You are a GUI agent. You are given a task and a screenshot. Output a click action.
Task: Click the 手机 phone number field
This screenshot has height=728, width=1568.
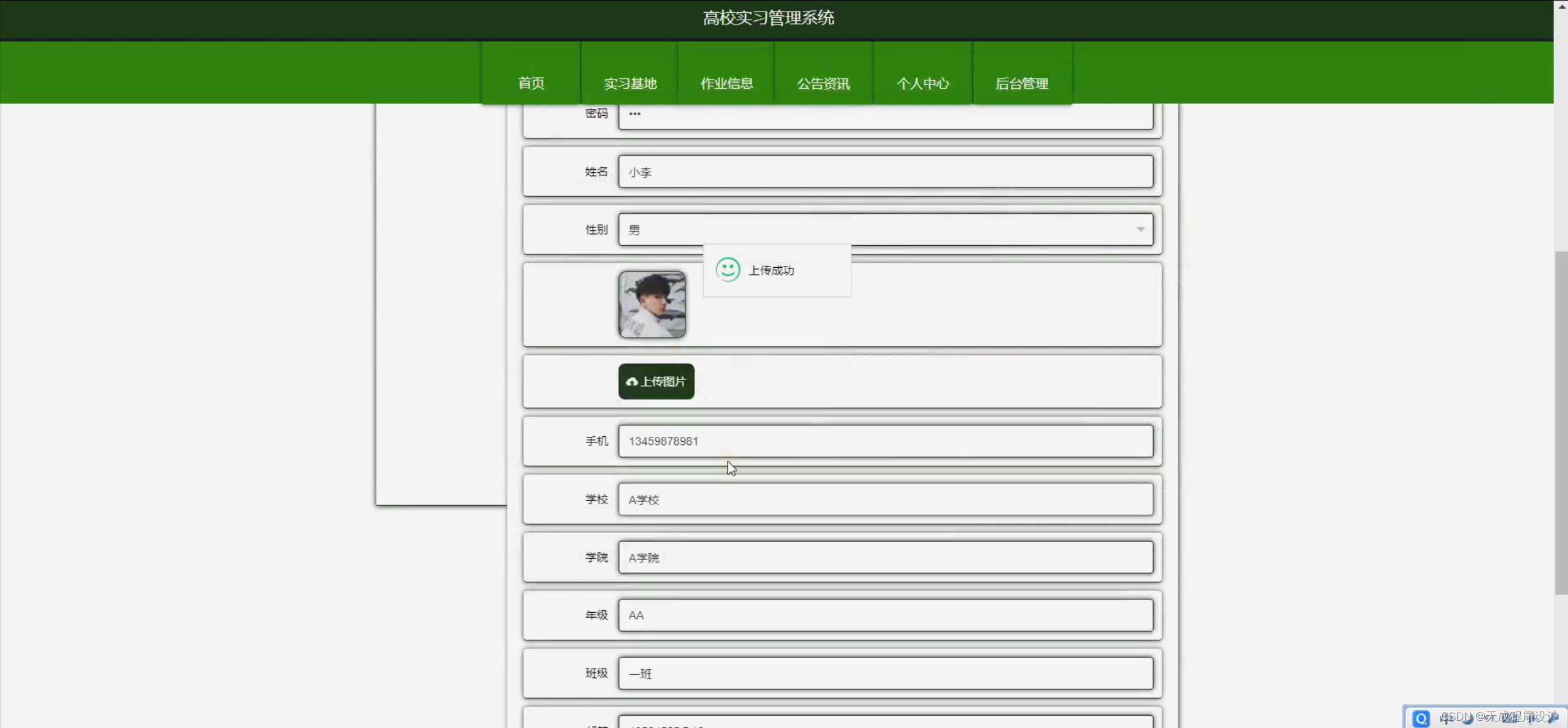click(885, 441)
